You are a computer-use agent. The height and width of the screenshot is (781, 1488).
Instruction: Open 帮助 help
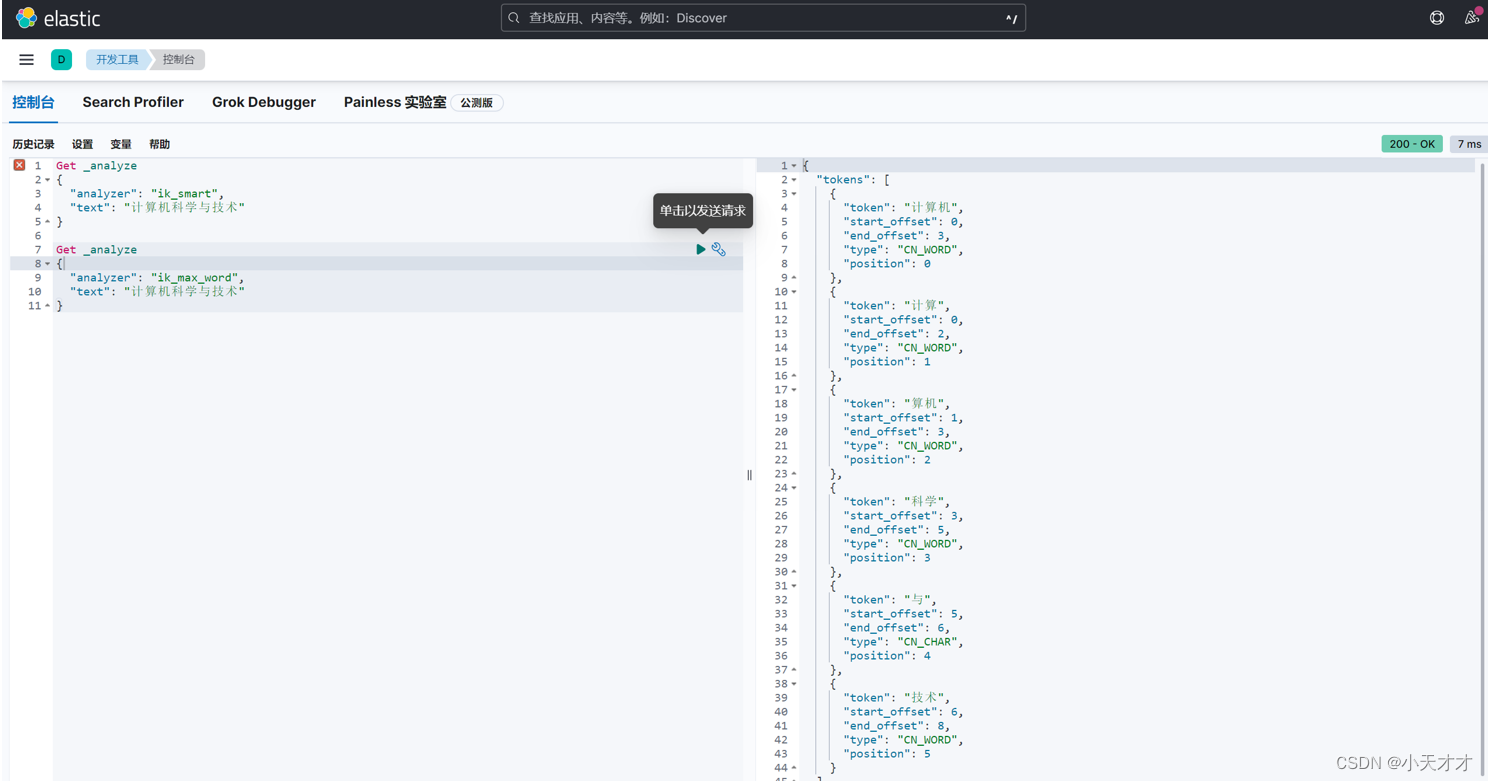click(160, 144)
